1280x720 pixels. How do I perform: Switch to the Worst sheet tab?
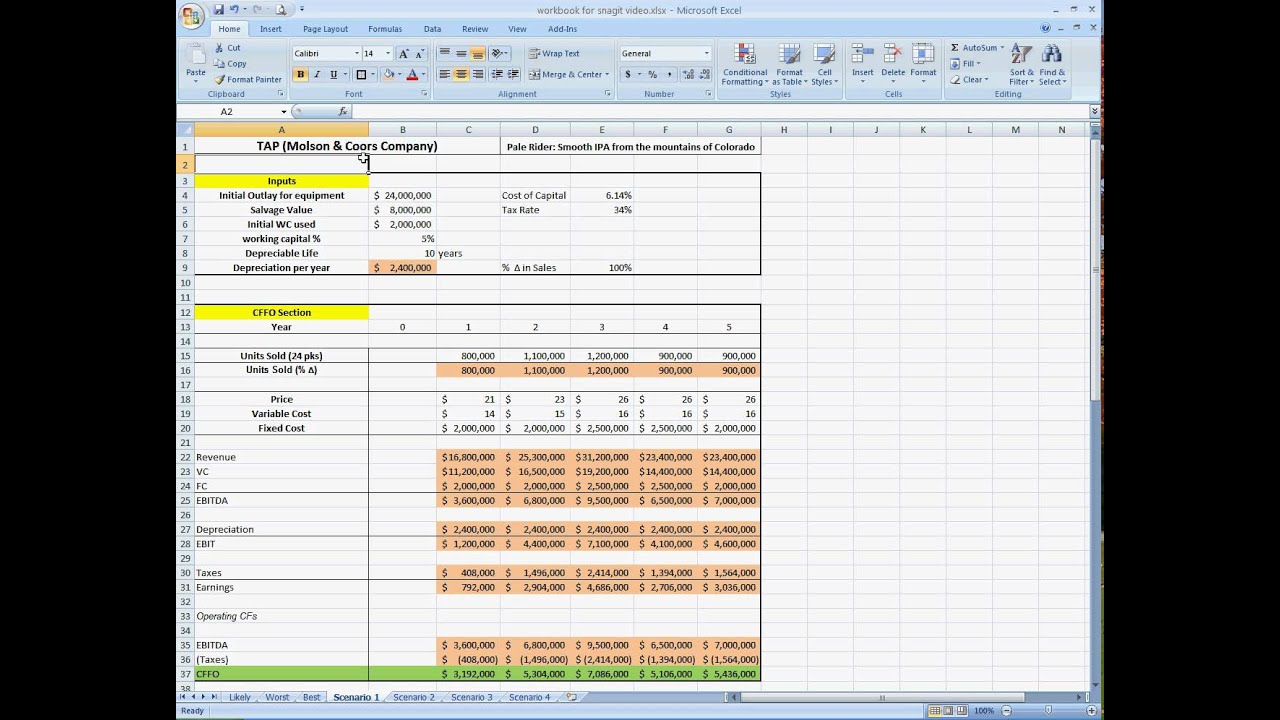[x=277, y=697]
